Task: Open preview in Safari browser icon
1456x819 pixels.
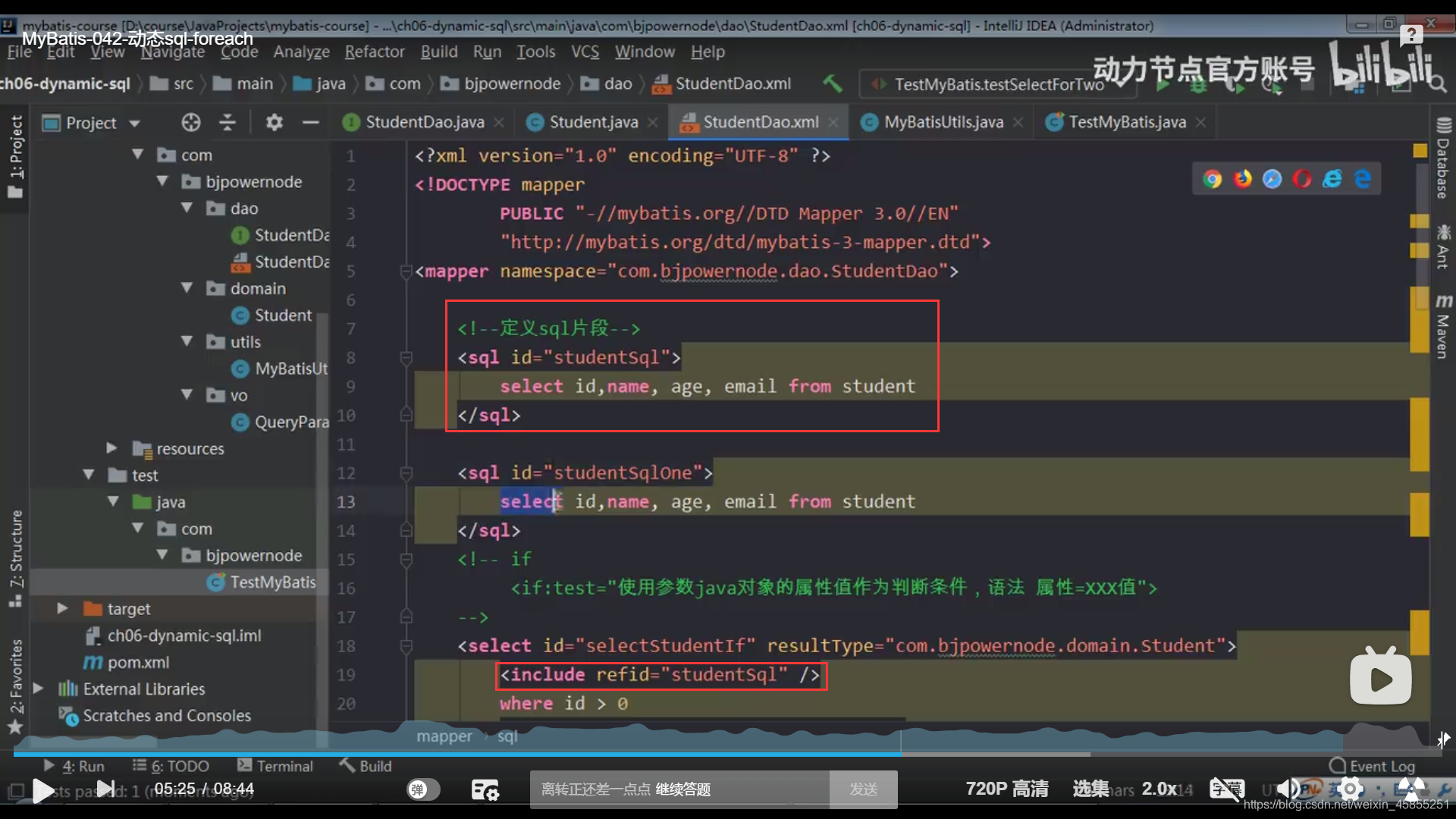Action: coord(1272,179)
